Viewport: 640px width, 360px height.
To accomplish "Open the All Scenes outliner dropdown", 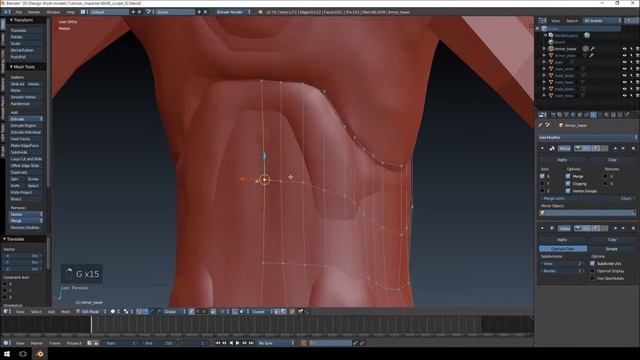I will coord(602,20).
